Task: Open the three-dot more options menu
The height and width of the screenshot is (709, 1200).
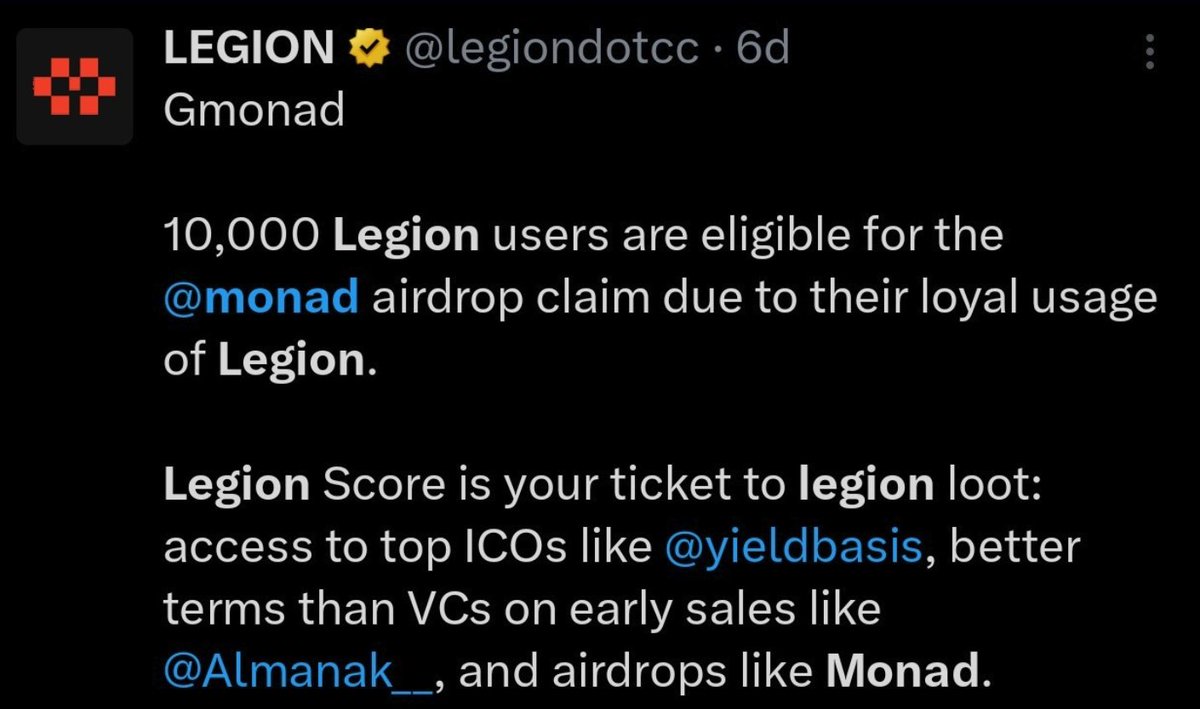Action: 1150,51
